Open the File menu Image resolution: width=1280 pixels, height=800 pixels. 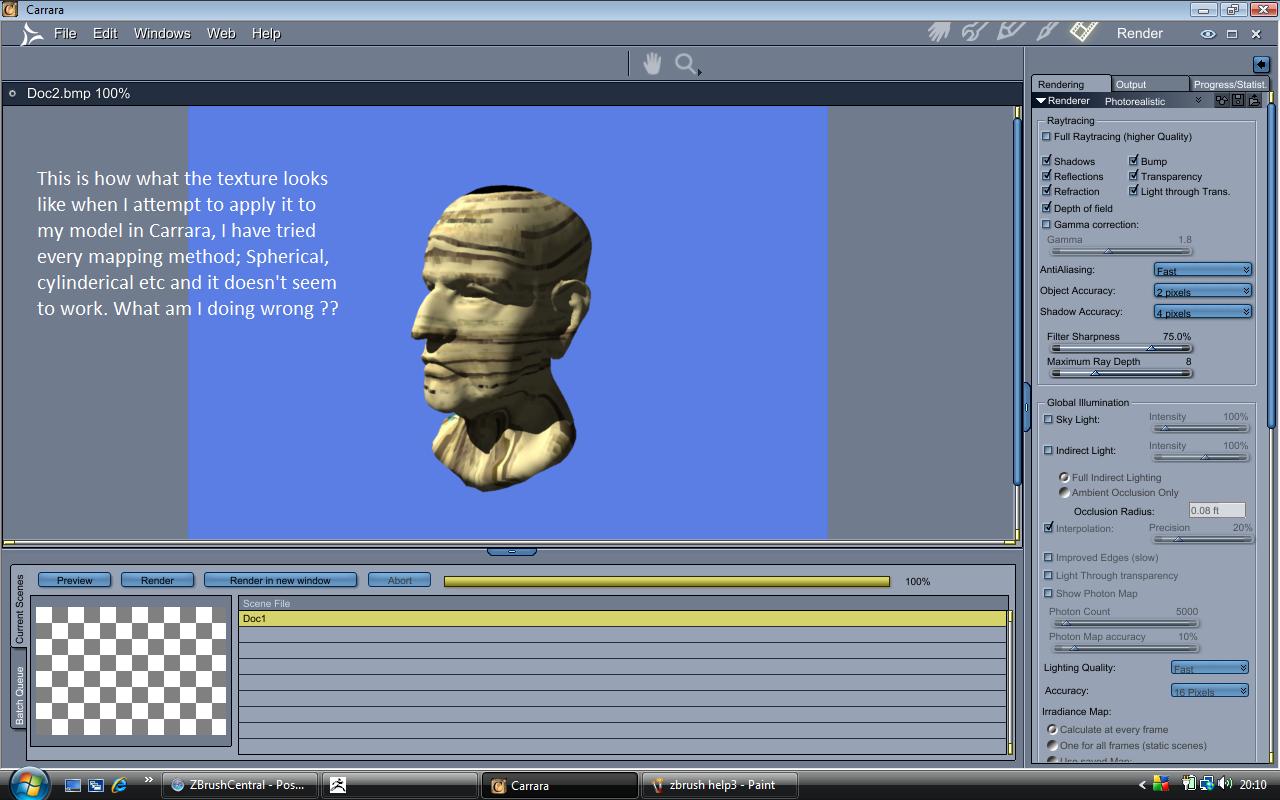pyautogui.click(x=65, y=33)
